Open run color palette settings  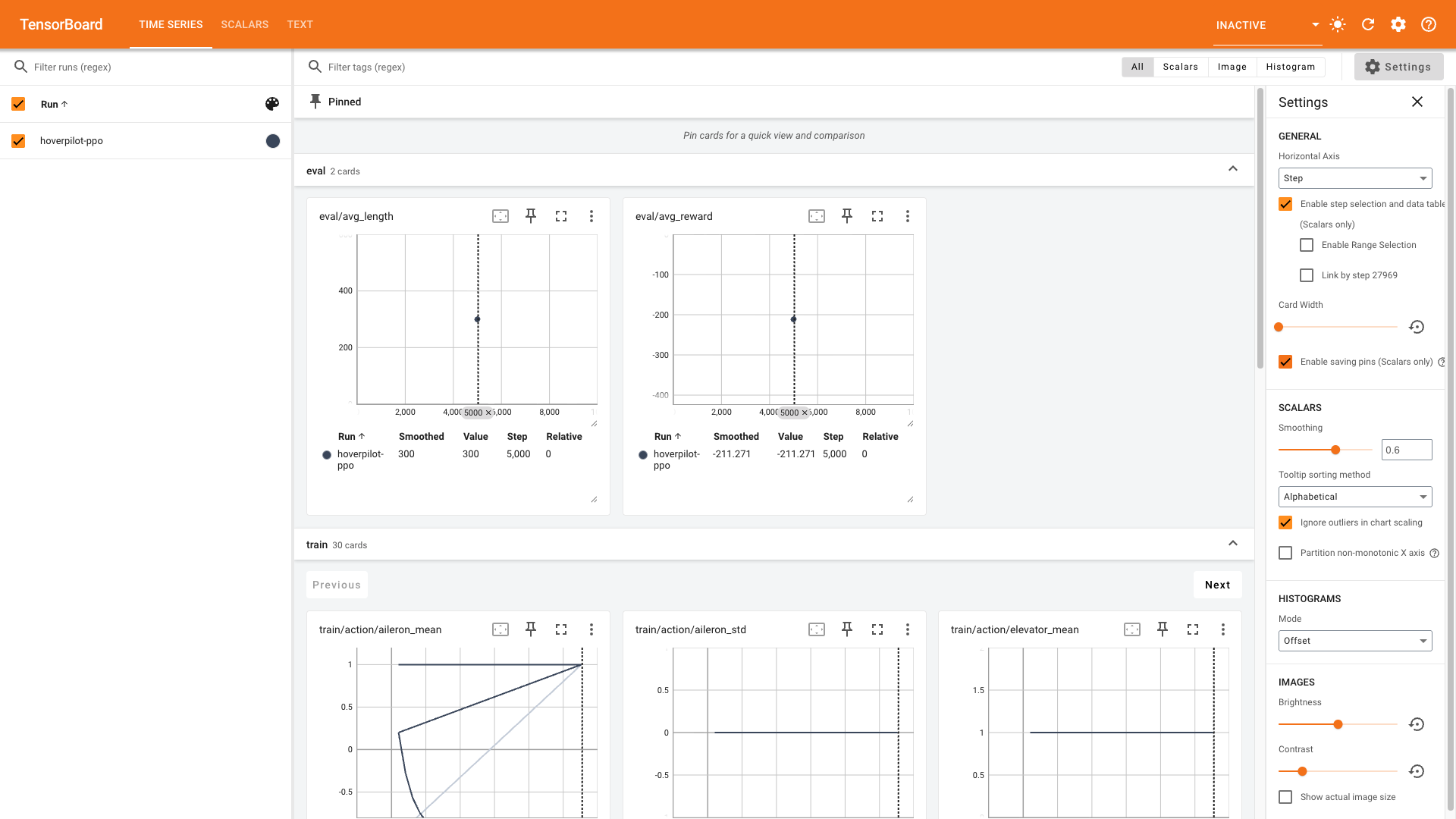click(272, 104)
